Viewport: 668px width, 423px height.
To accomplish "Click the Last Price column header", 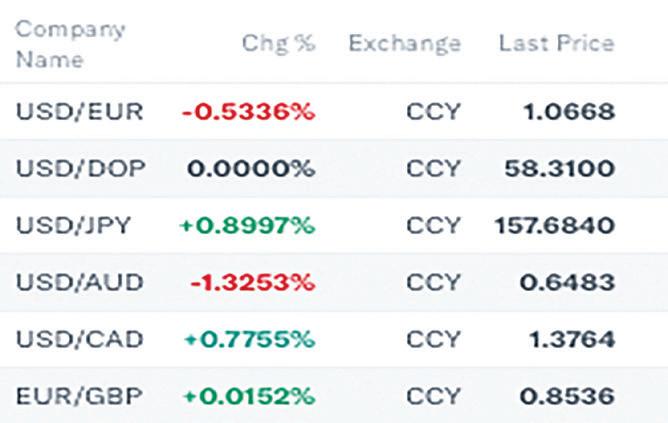I will tap(557, 43).
